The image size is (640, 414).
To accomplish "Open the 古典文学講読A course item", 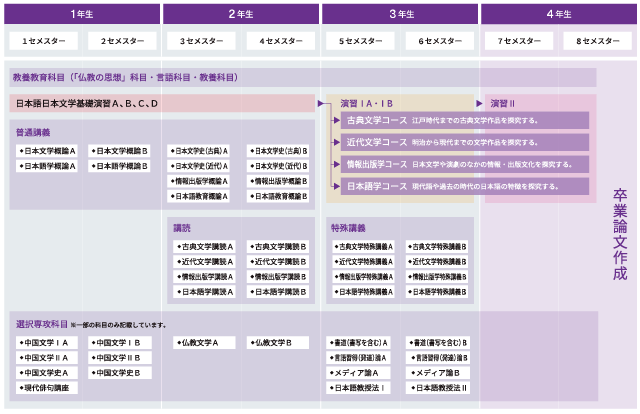I will (204, 246).
